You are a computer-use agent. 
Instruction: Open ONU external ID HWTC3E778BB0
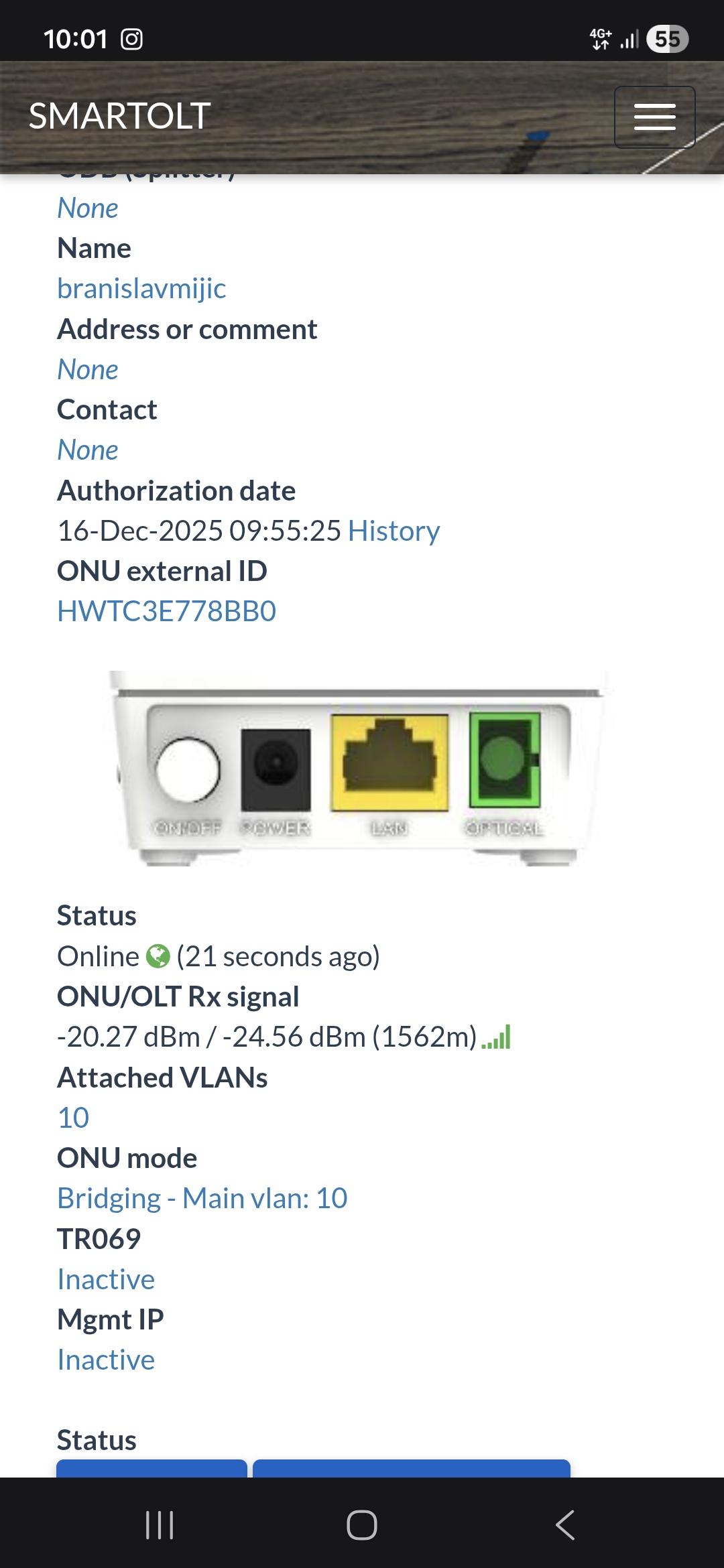point(166,611)
